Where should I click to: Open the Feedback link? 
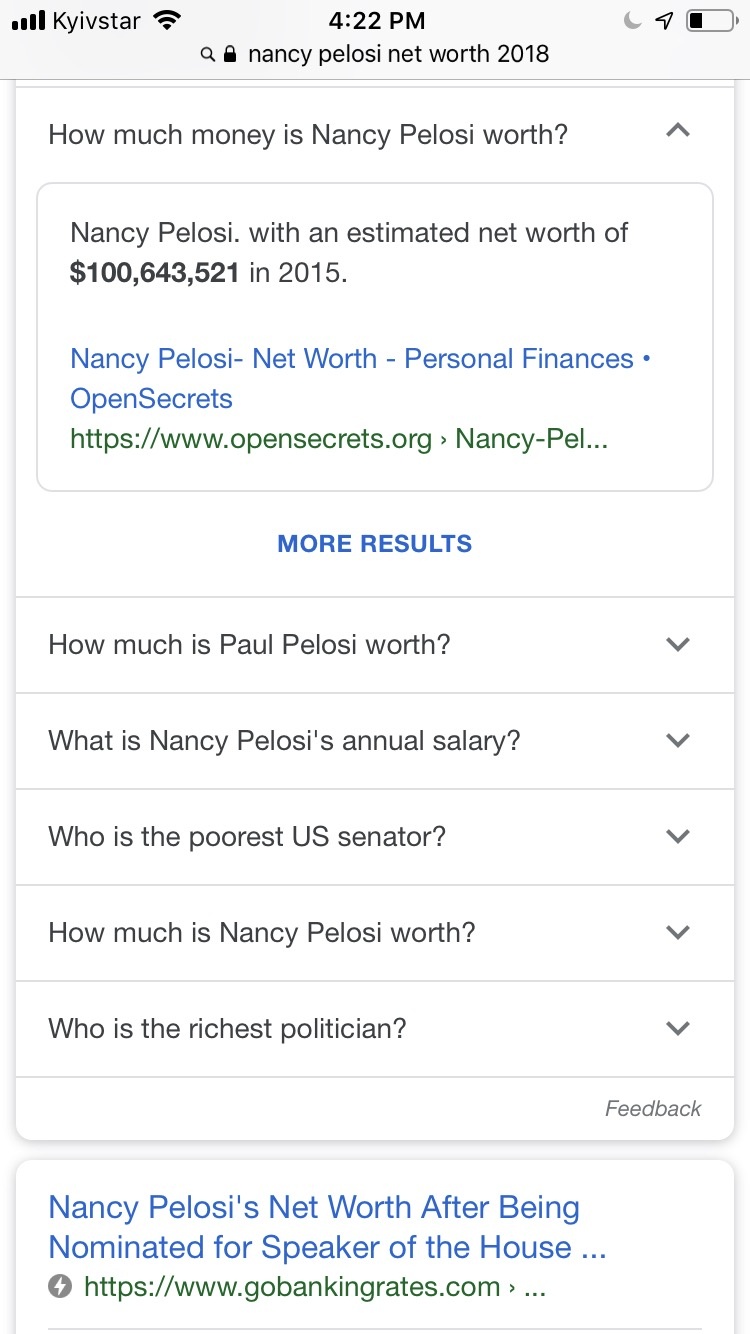point(653,1108)
